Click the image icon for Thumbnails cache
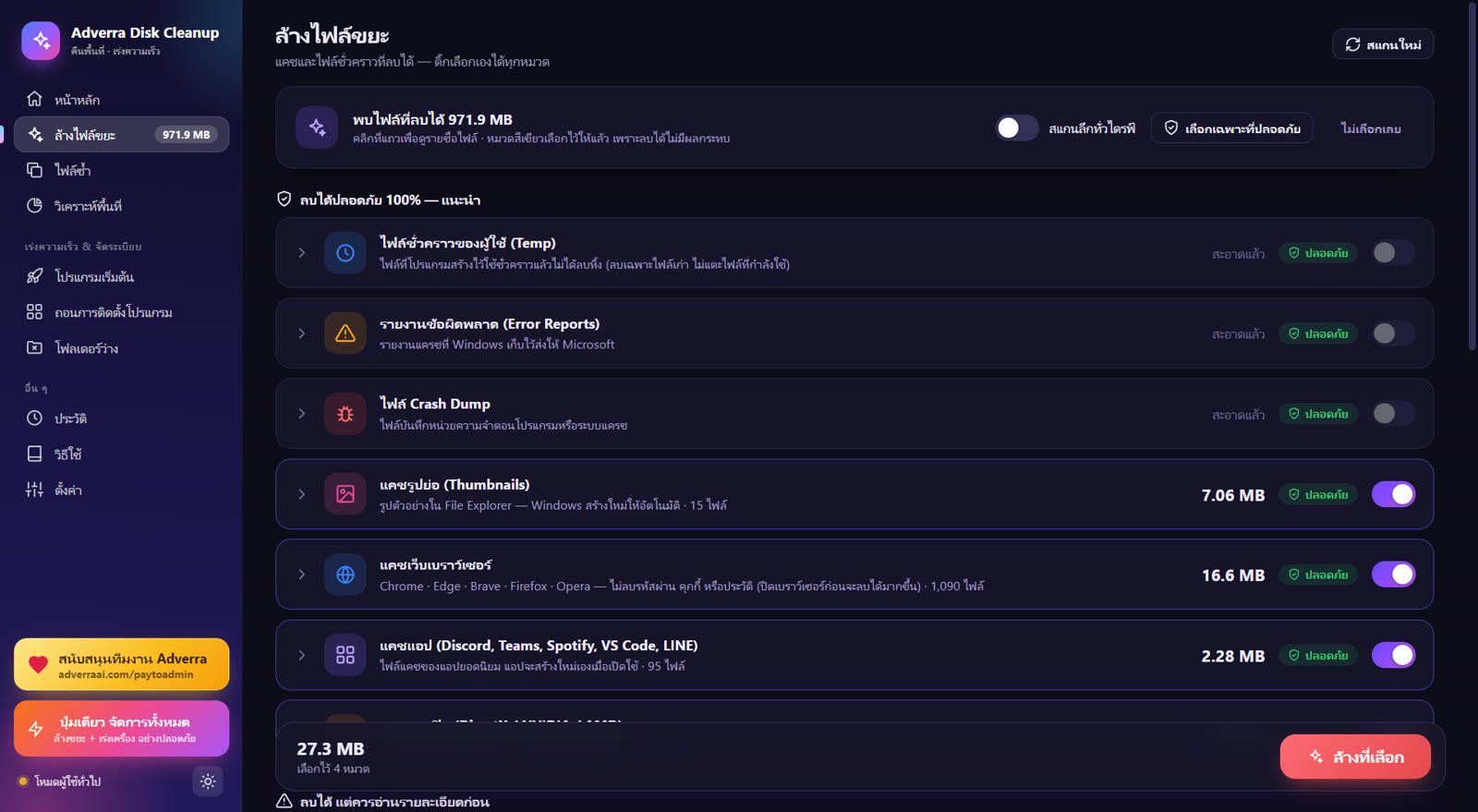This screenshot has width=1478, height=812. (345, 494)
